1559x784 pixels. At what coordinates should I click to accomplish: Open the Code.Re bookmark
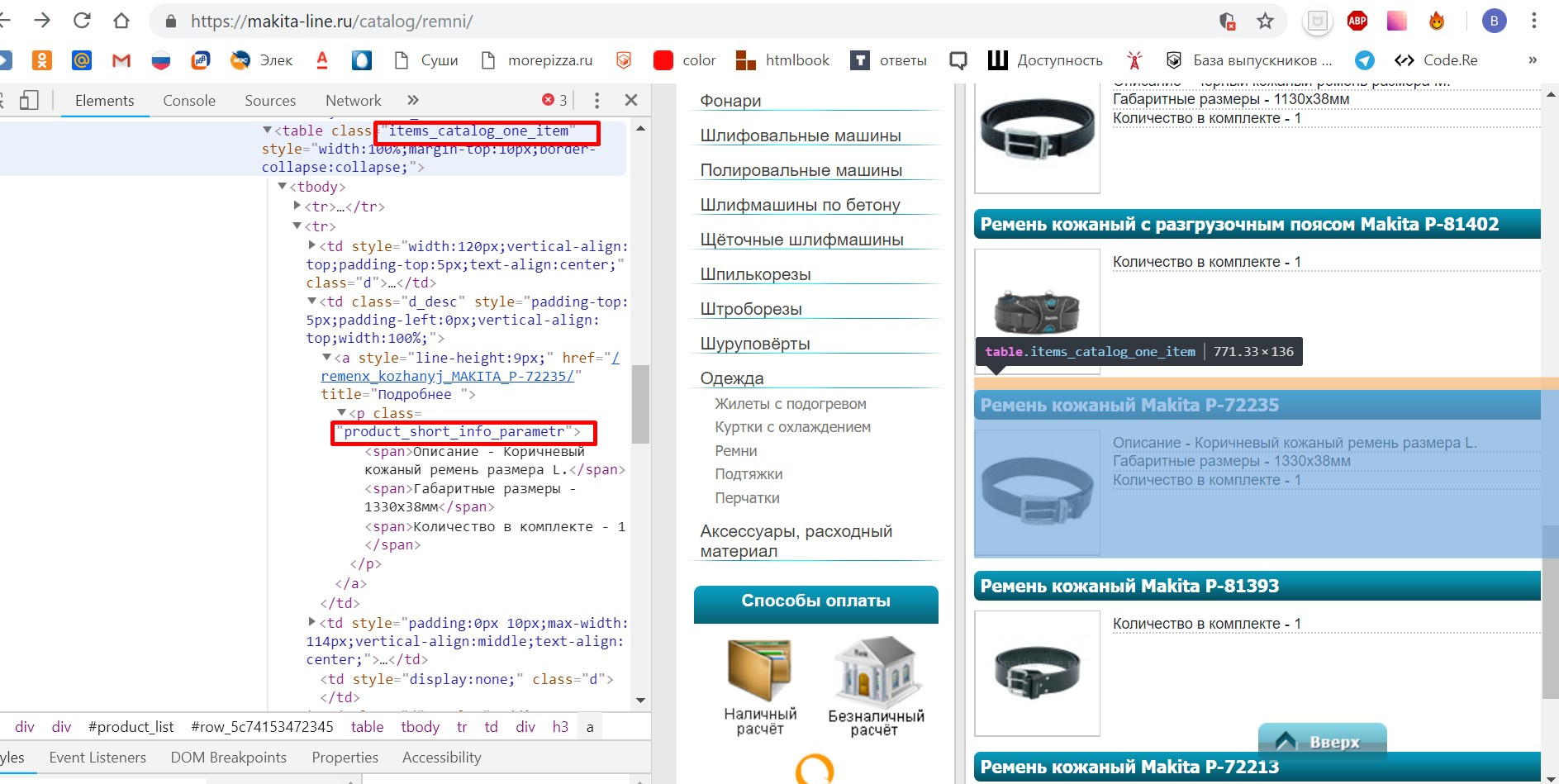[x=1436, y=59]
